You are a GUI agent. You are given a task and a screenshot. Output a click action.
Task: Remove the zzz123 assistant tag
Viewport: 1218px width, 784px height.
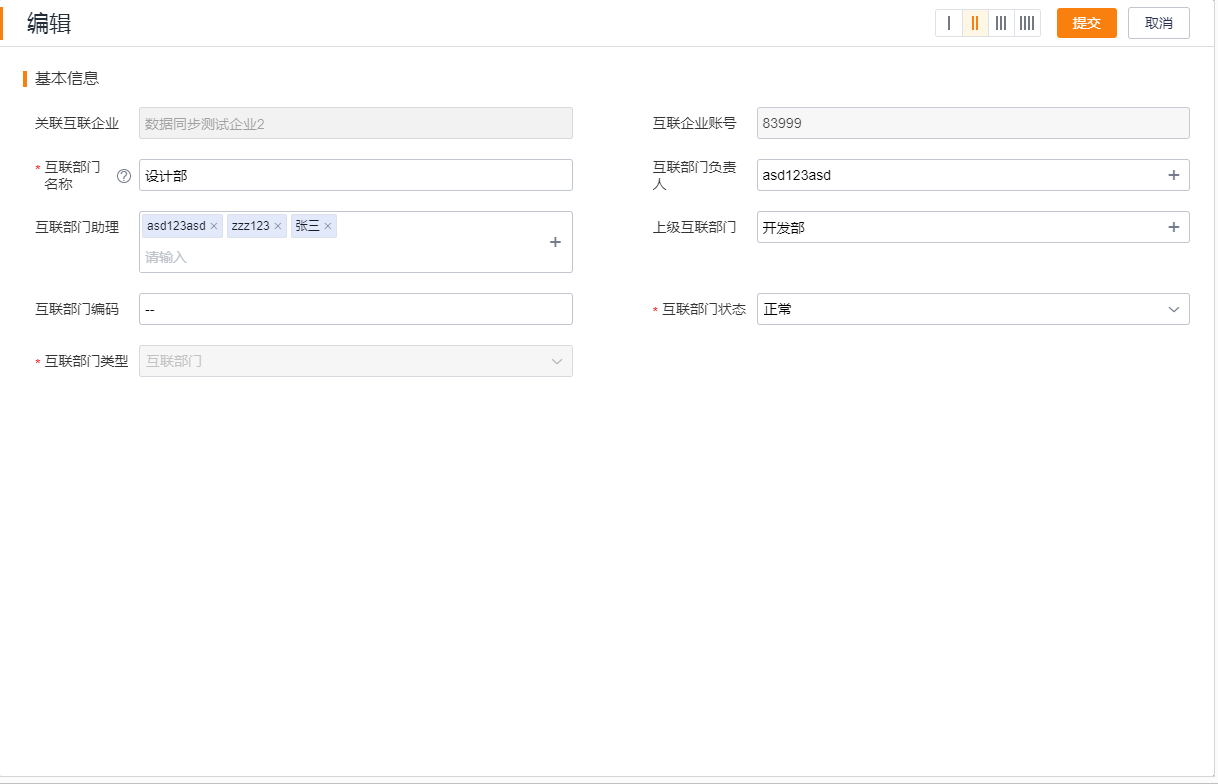click(278, 226)
